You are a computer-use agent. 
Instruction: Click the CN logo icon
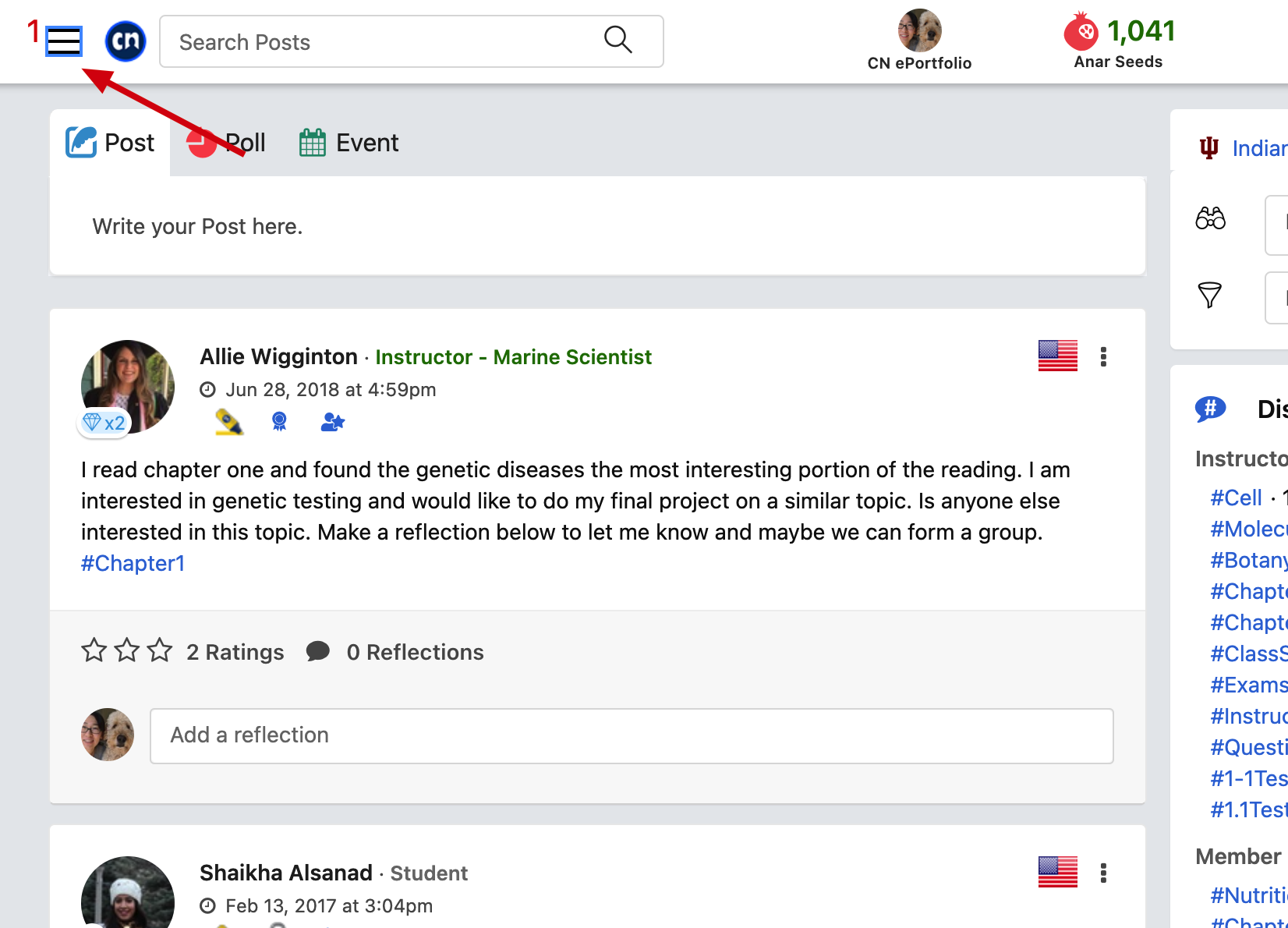tap(126, 41)
